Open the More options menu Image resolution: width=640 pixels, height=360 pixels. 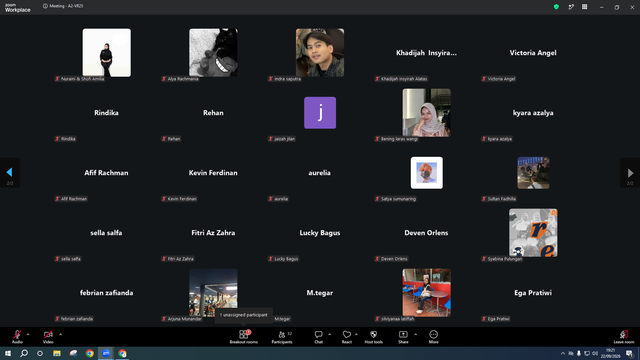433,336
